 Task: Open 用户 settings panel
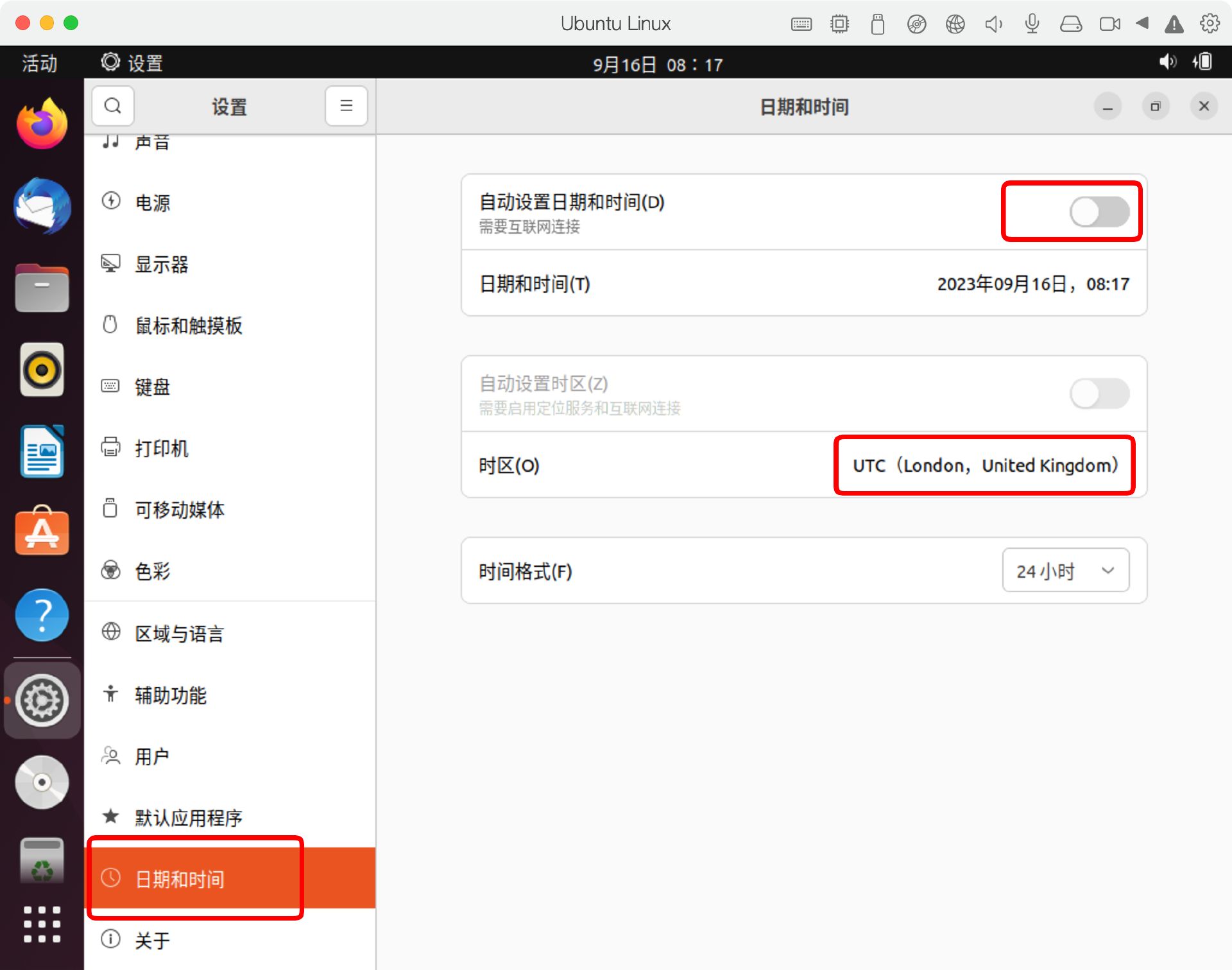click(230, 756)
